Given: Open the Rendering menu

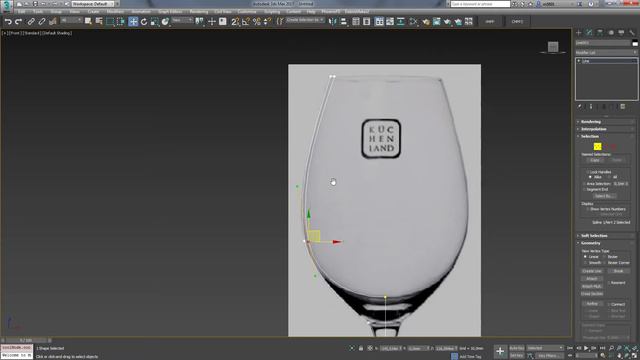Looking at the screenshot, I should 199,12.
